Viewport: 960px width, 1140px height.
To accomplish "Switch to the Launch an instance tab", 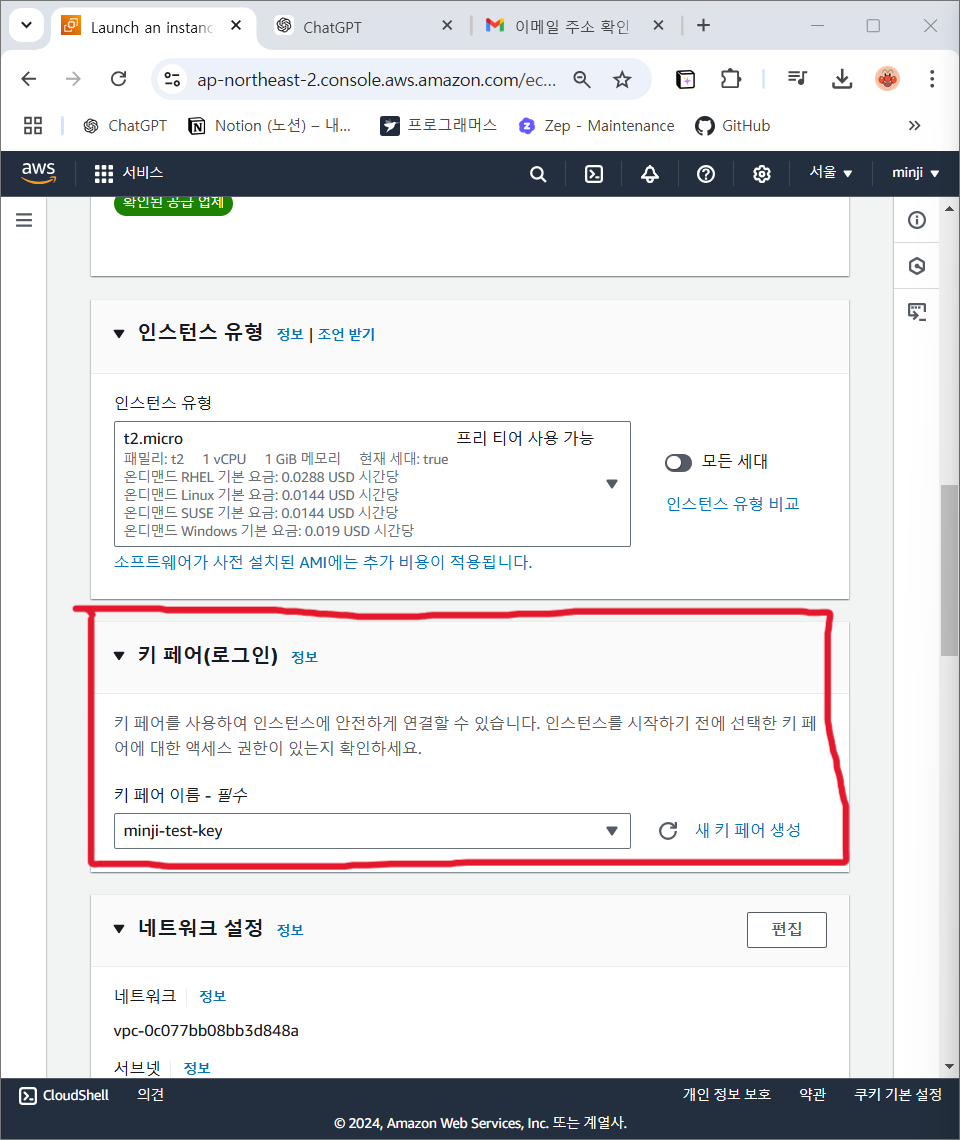I will (151, 27).
